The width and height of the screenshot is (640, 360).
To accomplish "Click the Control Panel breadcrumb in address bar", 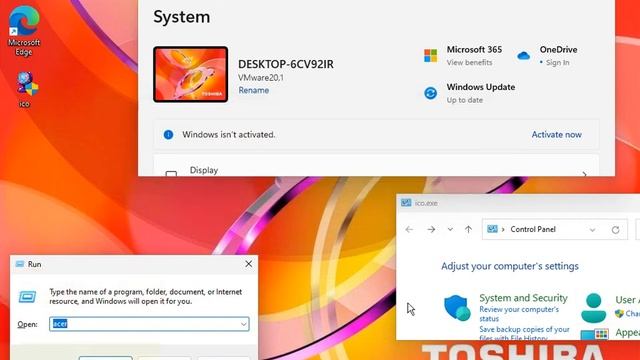I will tap(533, 229).
